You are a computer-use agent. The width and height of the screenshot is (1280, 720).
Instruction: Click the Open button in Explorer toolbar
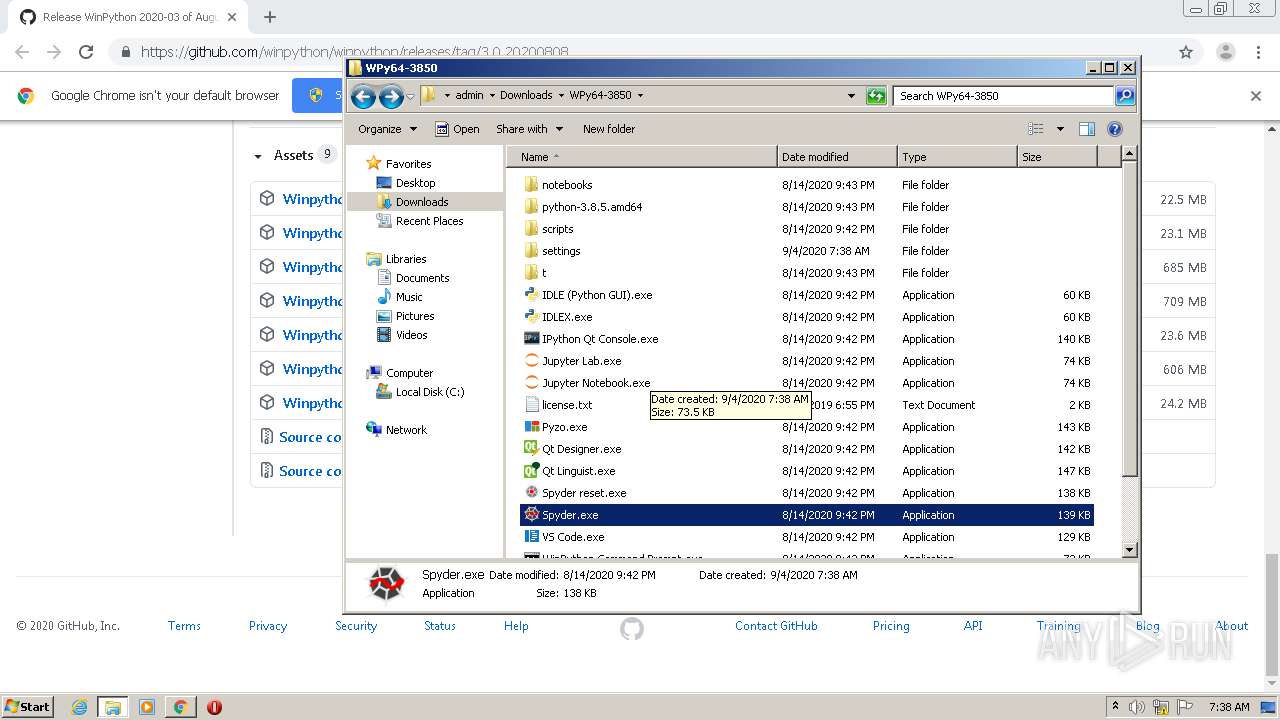tap(457, 129)
